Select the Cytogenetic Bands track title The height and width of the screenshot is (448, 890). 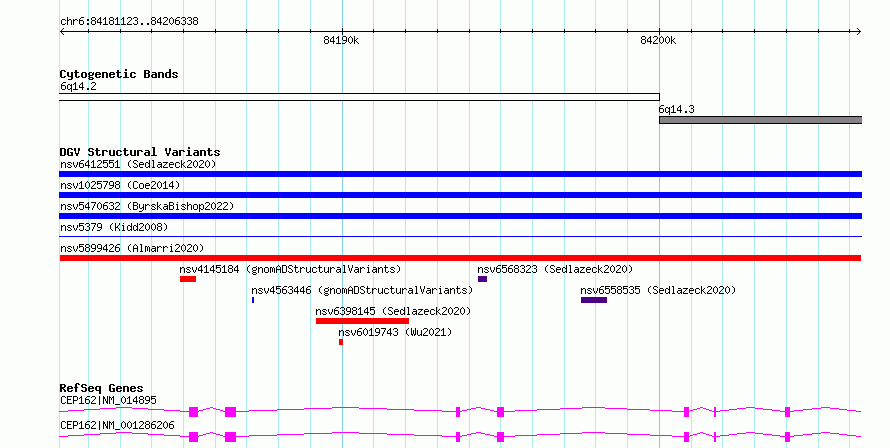(119, 74)
